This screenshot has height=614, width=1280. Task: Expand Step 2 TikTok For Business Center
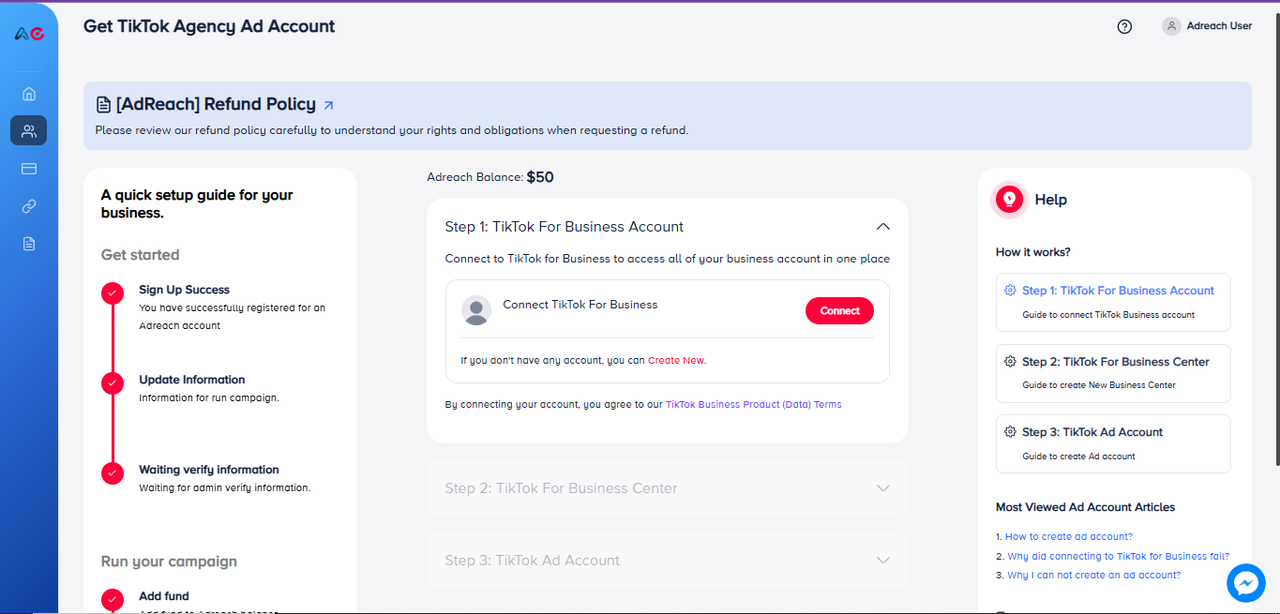pyautogui.click(x=882, y=488)
